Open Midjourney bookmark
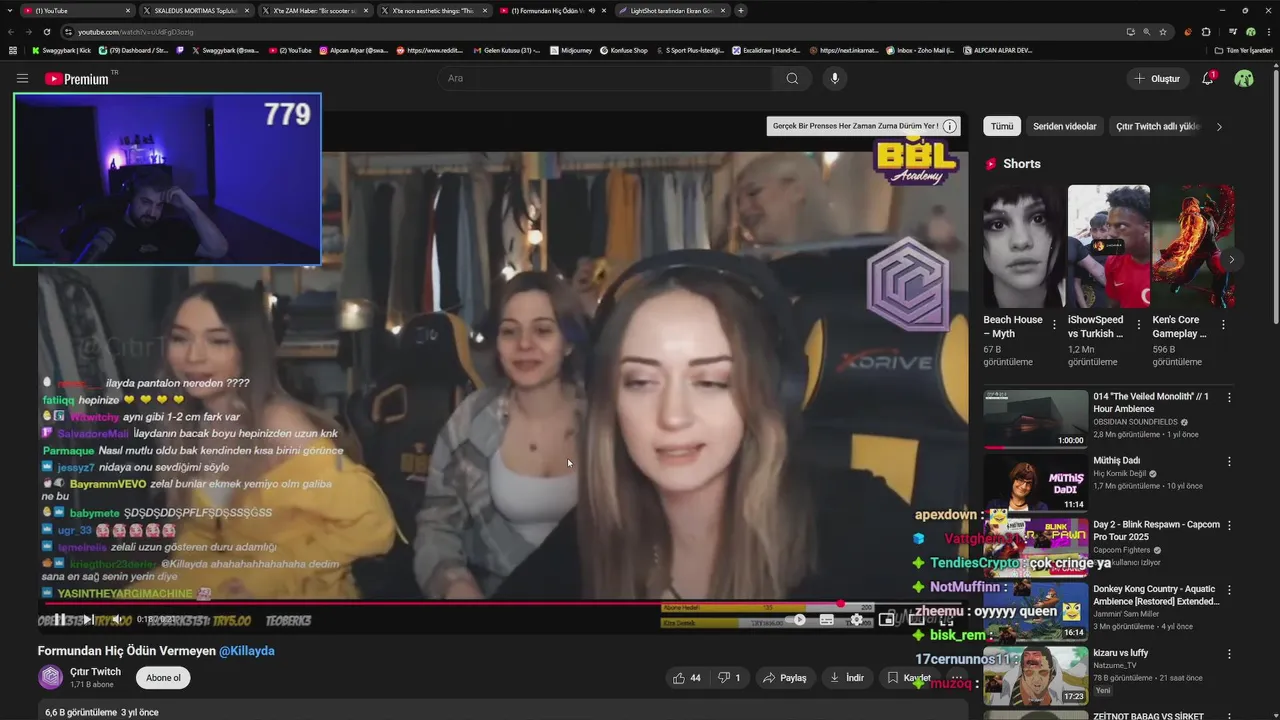Viewport: 1280px width, 720px height. (571, 50)
